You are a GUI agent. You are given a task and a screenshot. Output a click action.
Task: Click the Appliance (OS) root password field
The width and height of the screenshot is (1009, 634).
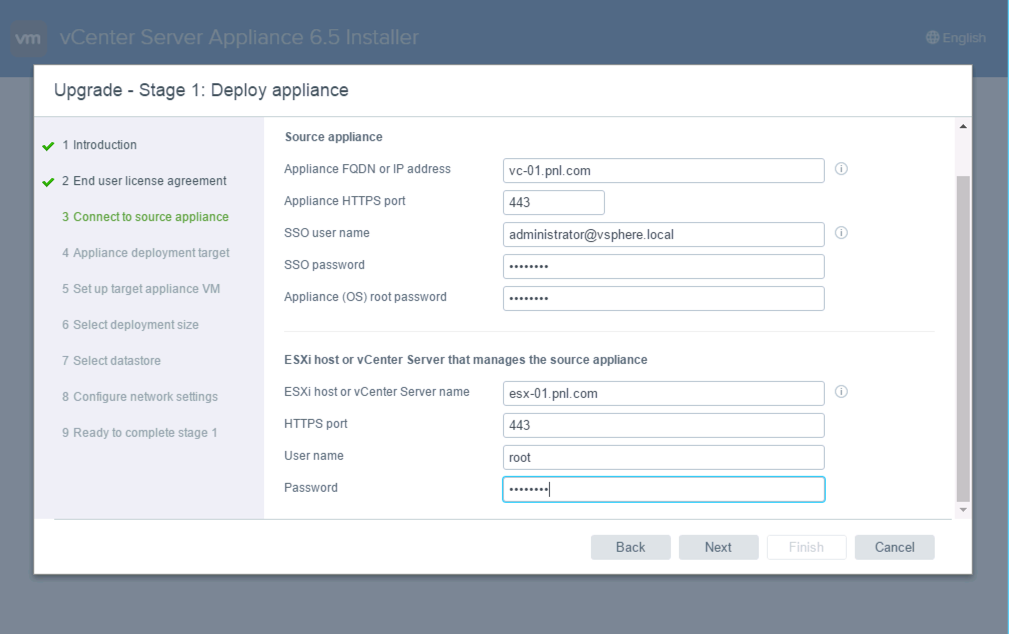coord(663,298)
